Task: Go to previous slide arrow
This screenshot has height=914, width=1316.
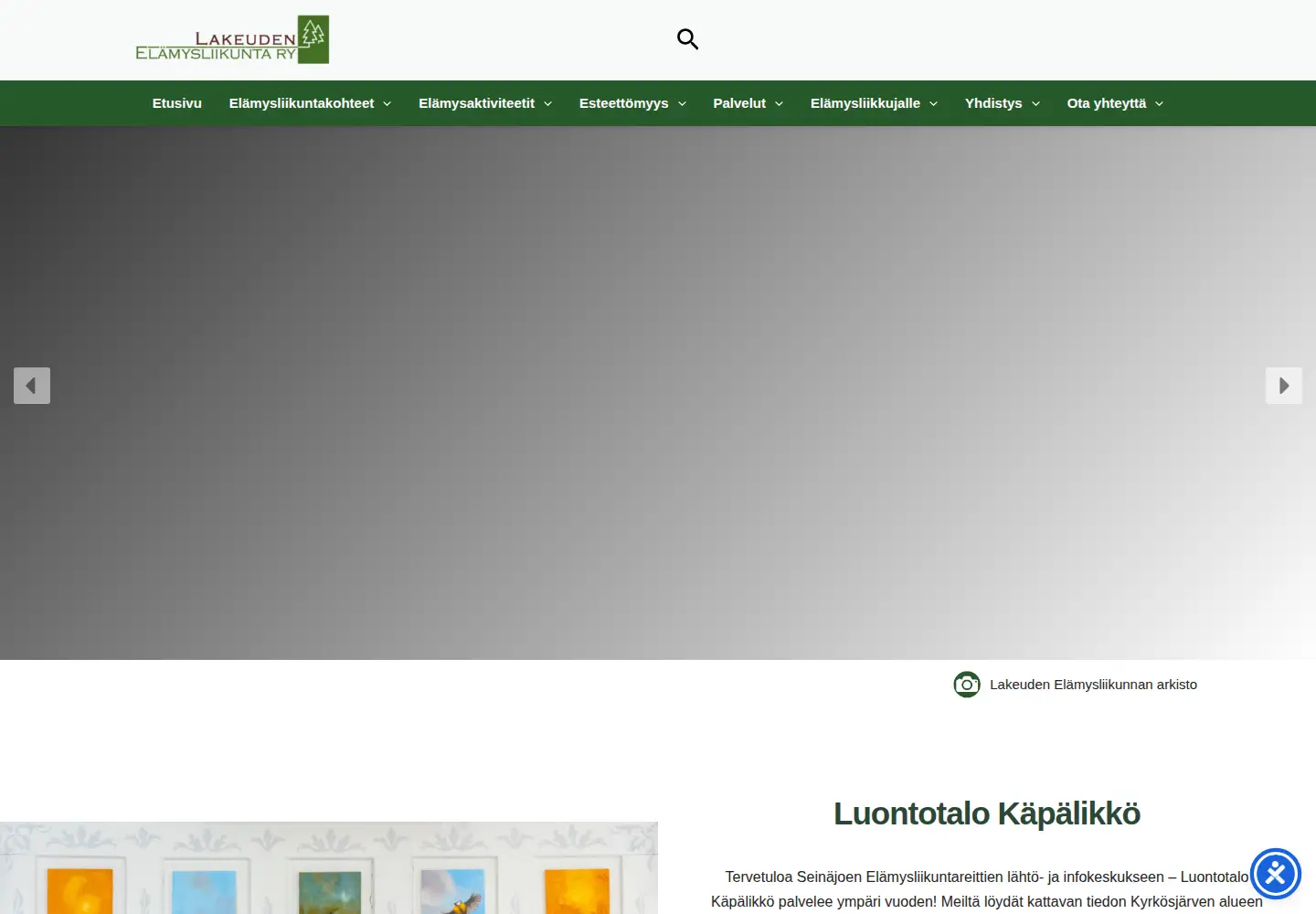Action: (32, 386)
